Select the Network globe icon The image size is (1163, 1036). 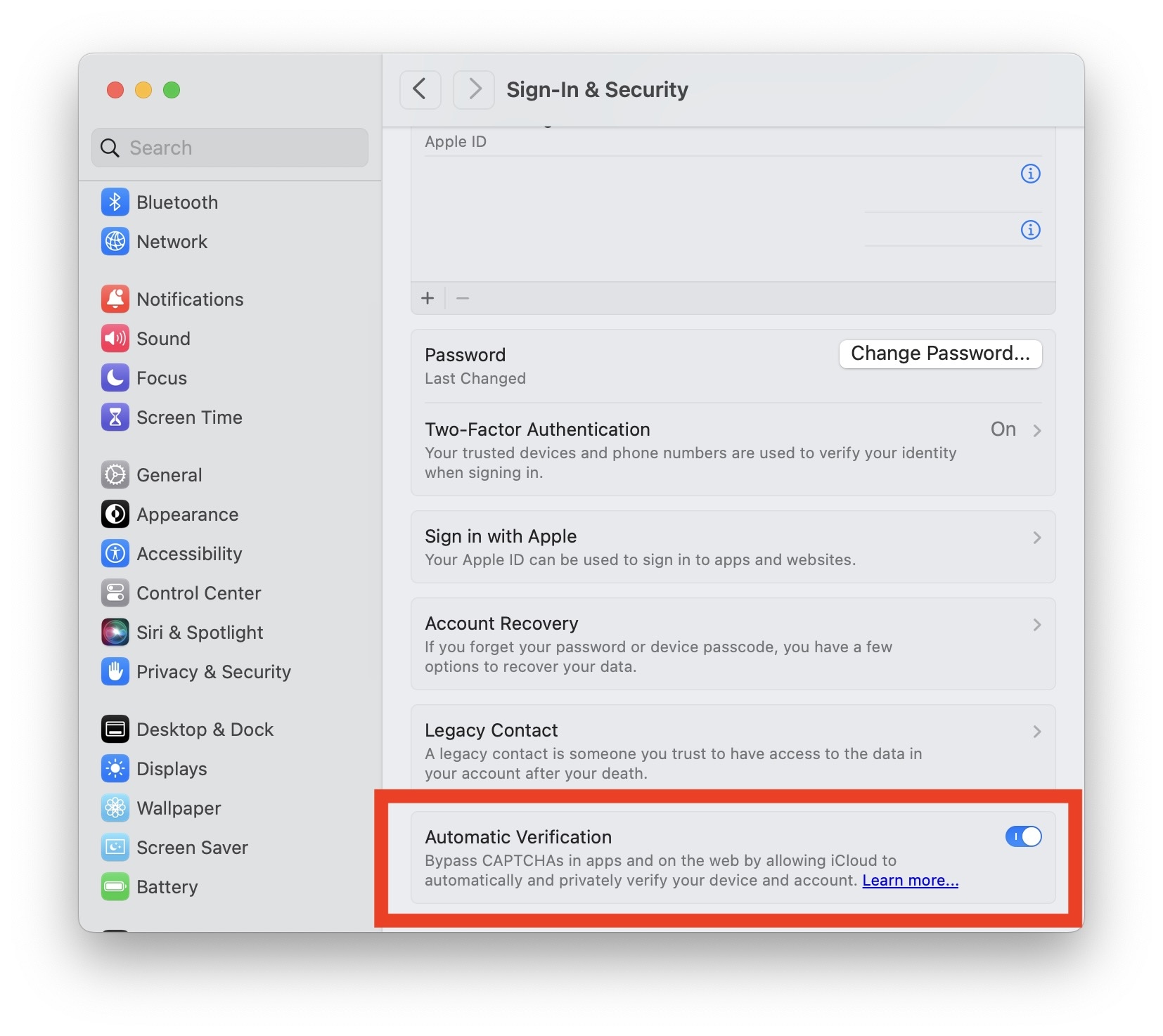115,242
